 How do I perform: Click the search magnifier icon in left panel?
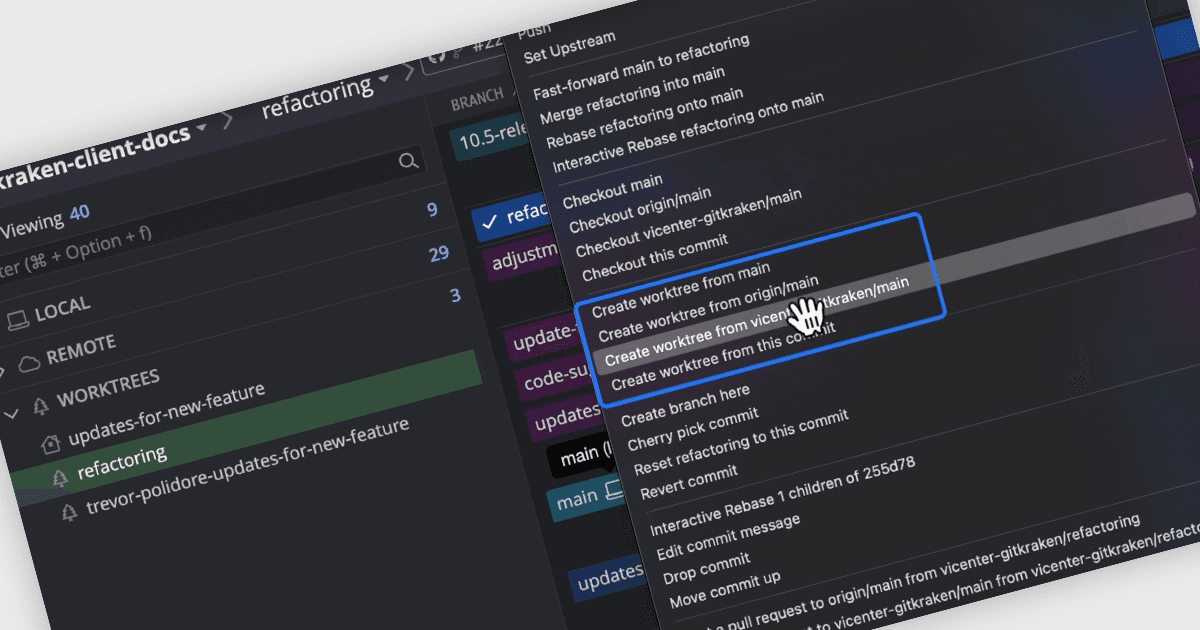point(408,162)
